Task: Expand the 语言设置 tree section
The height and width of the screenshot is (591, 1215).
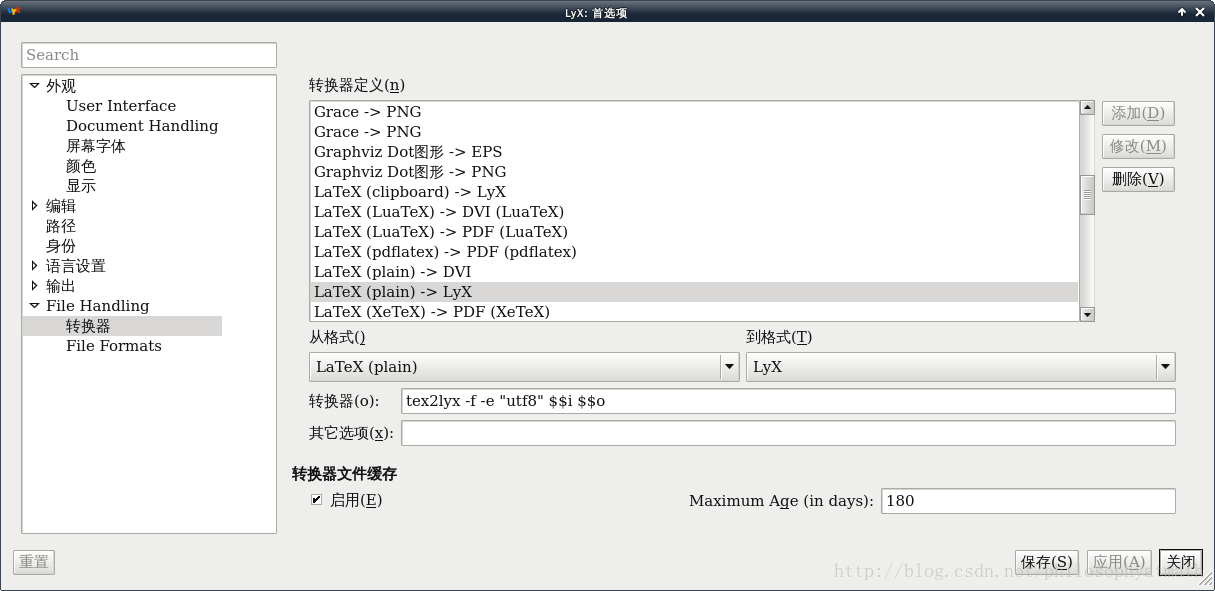Action: (34, 266)
